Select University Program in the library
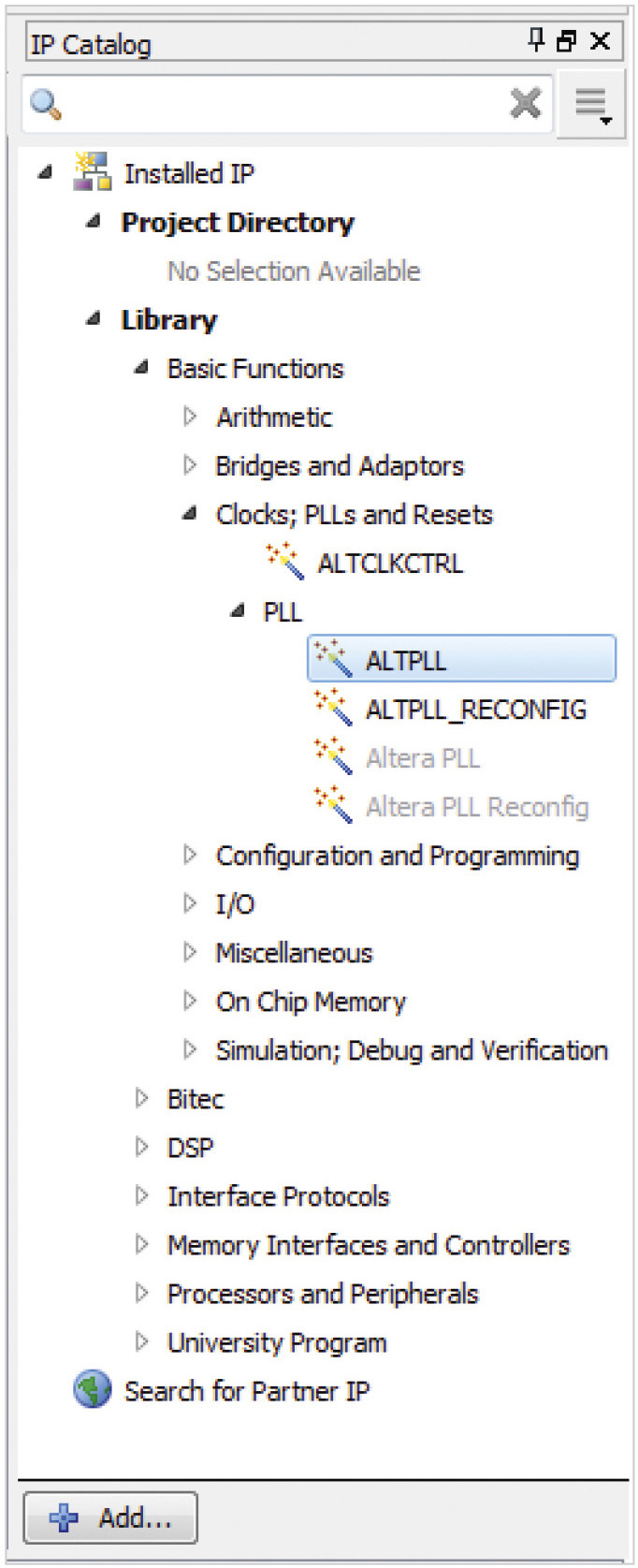 [x=276, y=1342]
